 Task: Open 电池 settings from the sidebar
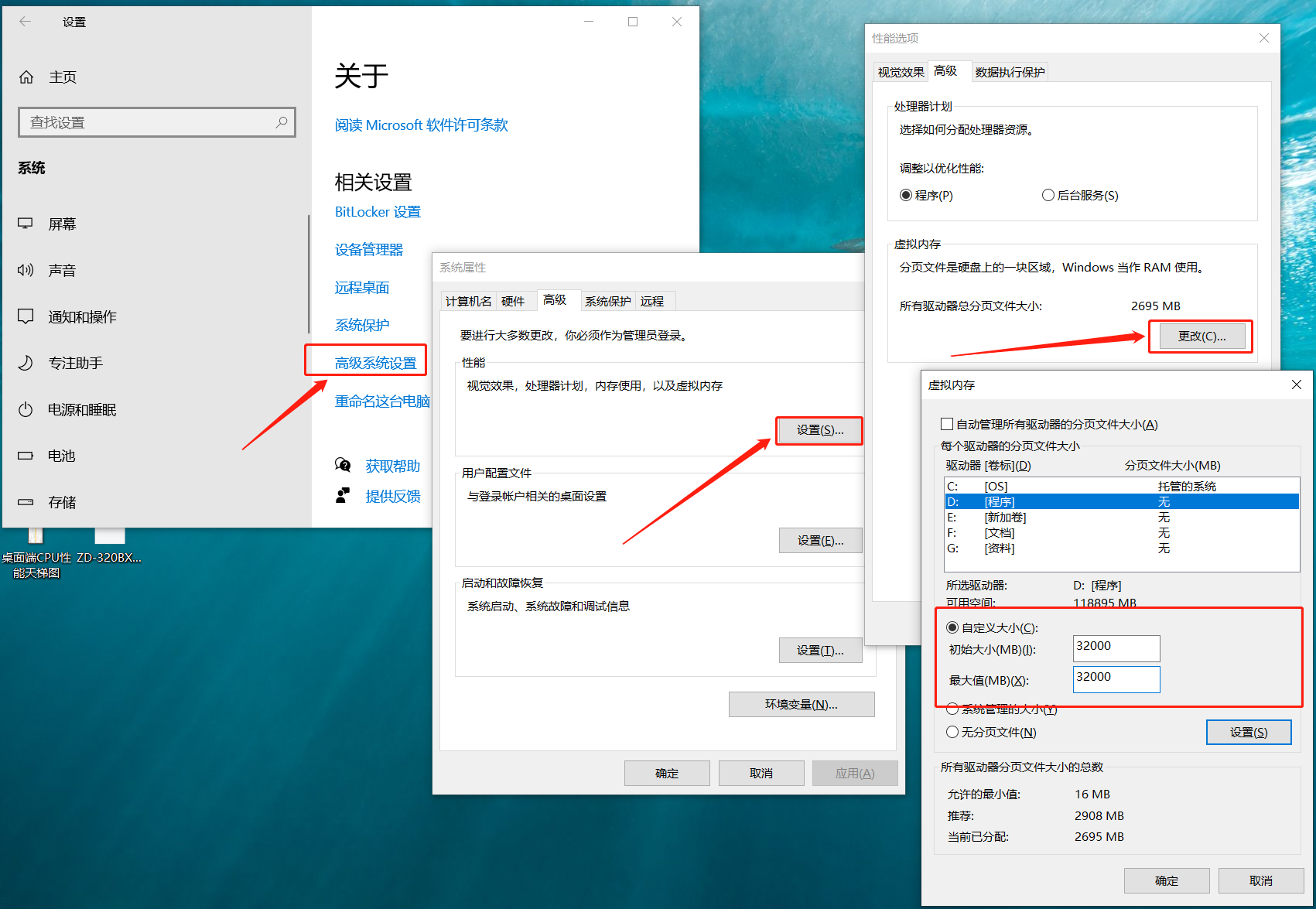(x=62, y=456)
